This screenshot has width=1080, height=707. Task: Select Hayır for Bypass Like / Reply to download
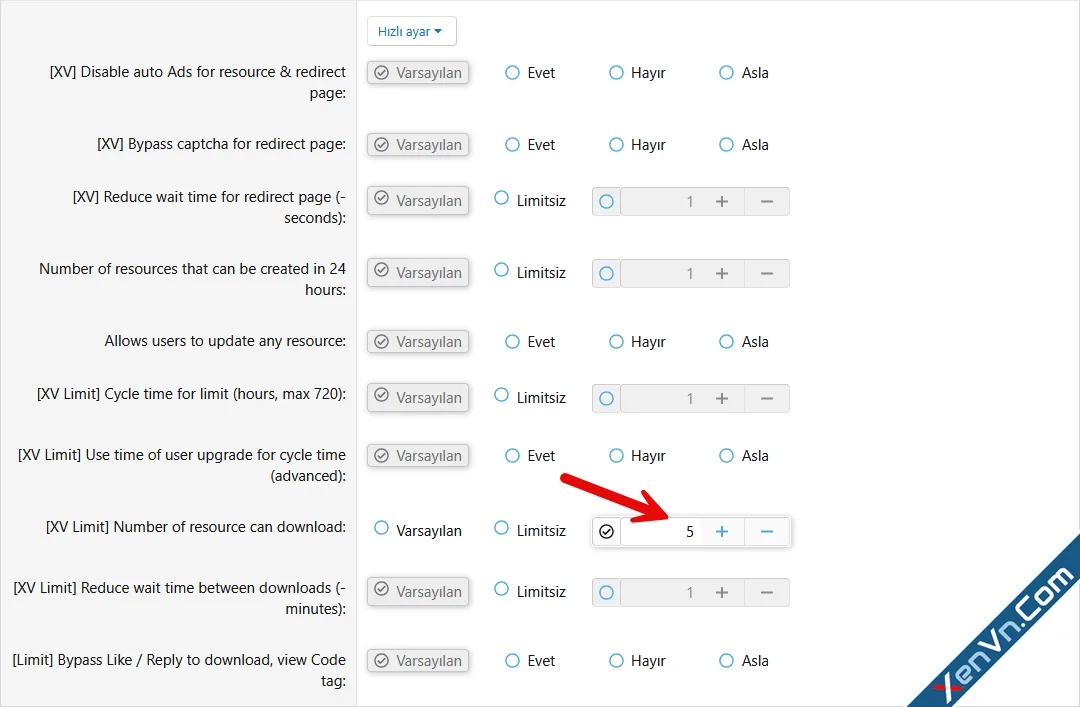point(617,661)
